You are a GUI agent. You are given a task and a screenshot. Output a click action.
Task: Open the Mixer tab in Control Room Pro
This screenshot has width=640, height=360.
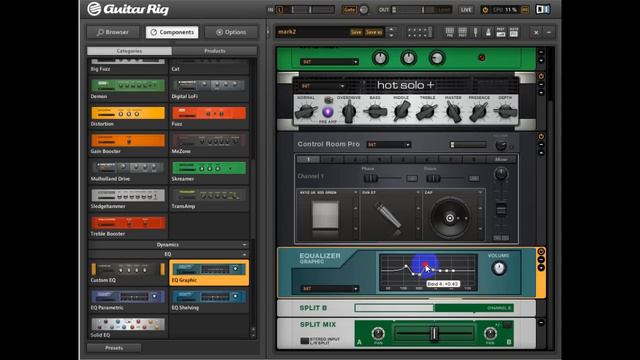tap(501, 159)
